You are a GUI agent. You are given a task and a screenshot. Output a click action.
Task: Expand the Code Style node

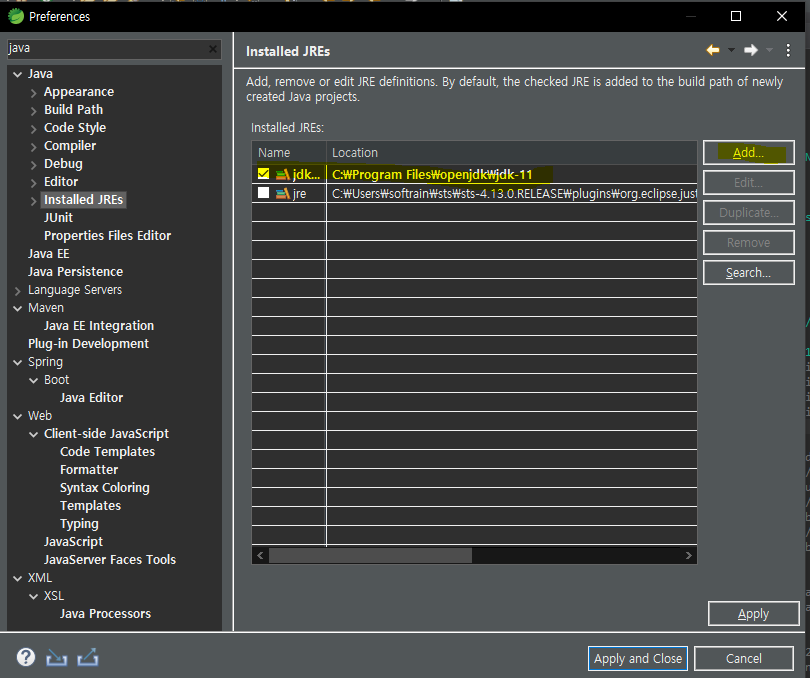coord(34,129)
